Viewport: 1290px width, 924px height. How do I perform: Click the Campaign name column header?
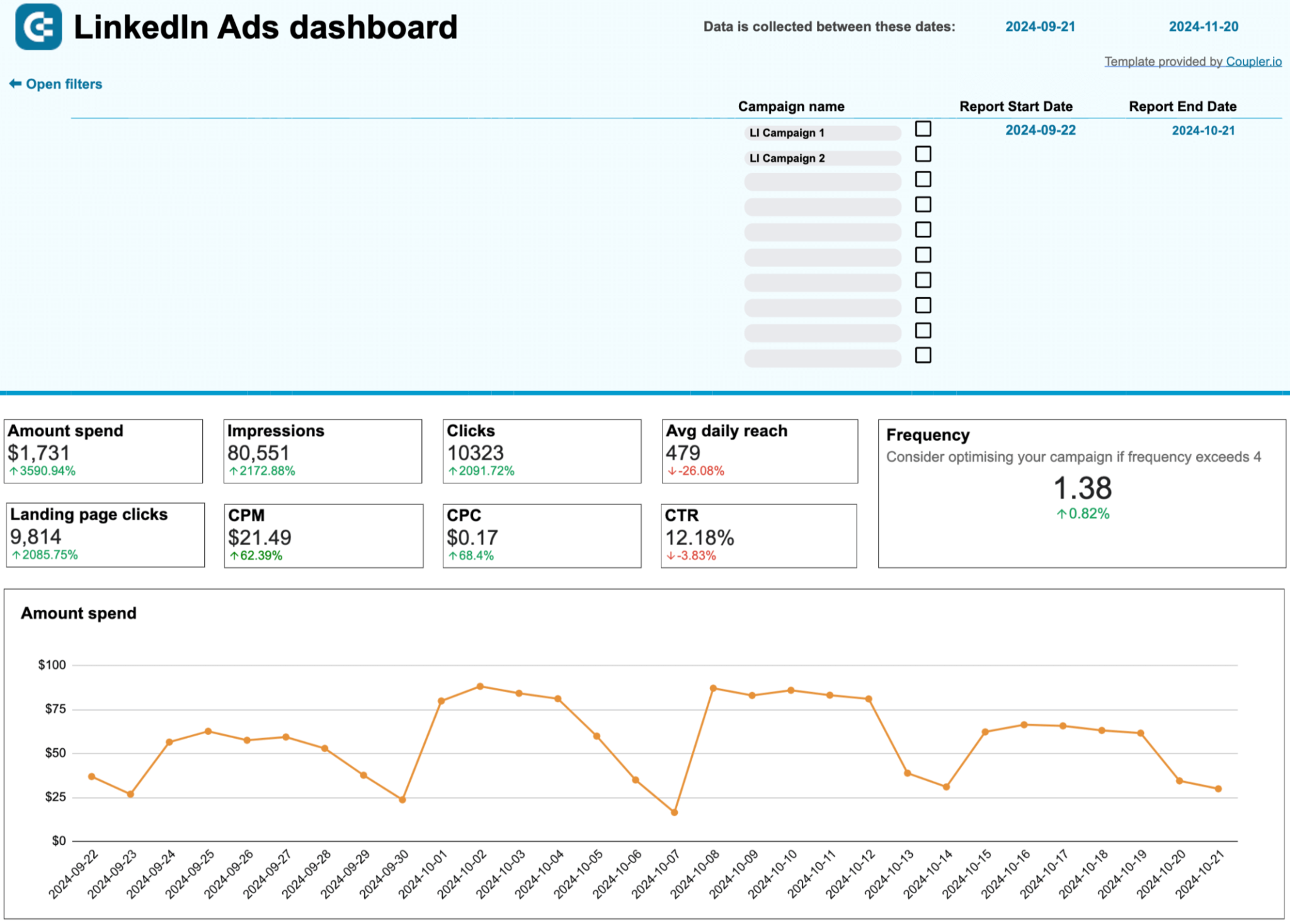[x=791, y=106]
